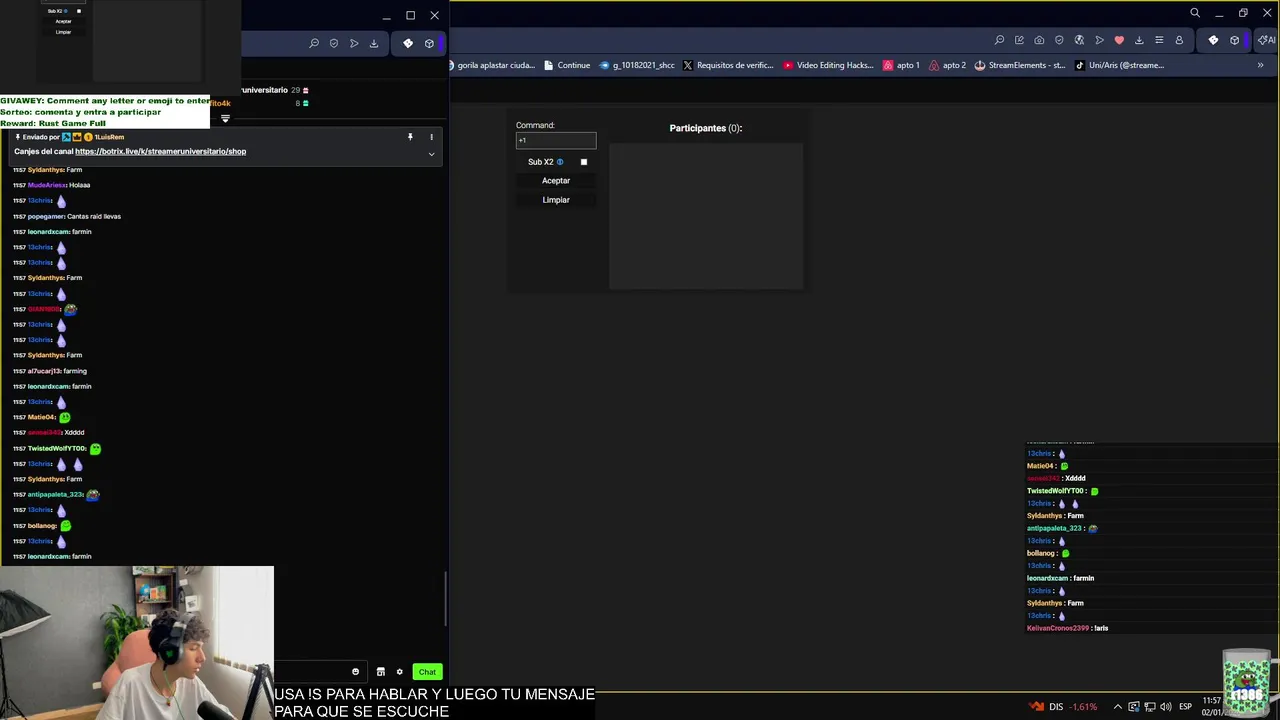Click username 'popegamer' in chat

[46, 216]
